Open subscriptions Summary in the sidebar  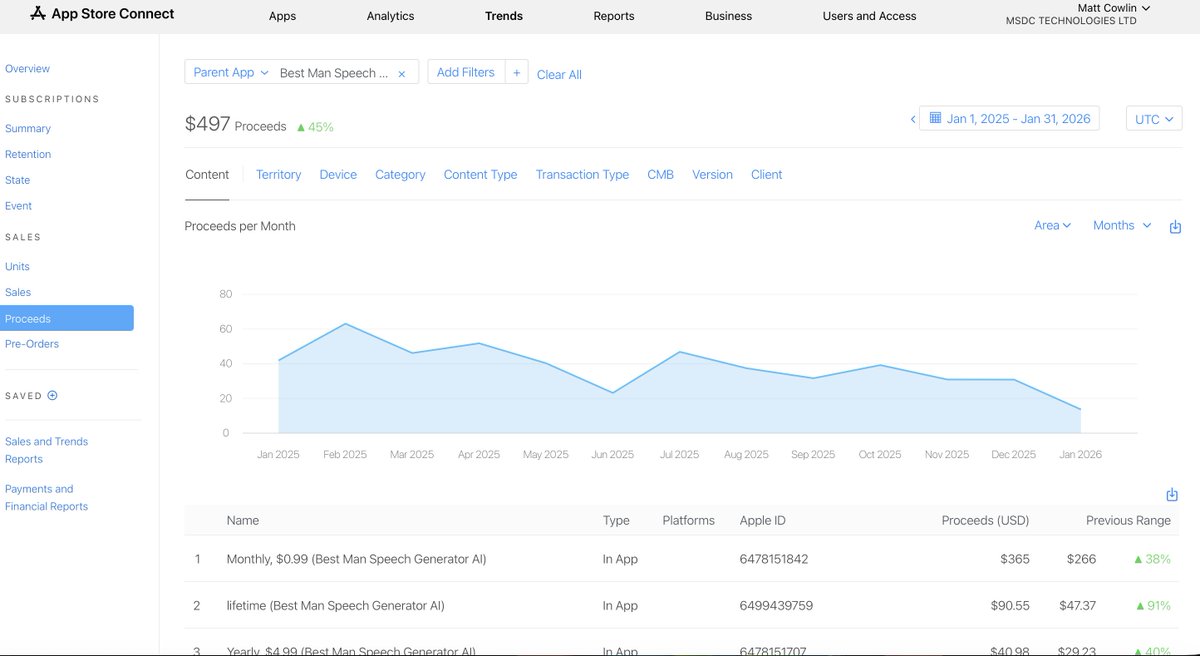click(x=28, y=129)
